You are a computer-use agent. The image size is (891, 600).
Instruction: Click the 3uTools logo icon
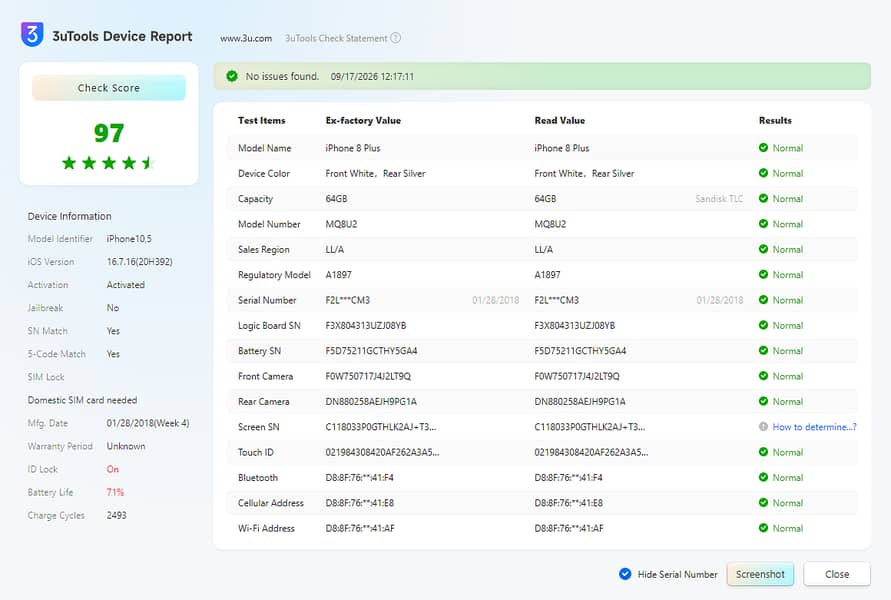[x=32, y=35]
